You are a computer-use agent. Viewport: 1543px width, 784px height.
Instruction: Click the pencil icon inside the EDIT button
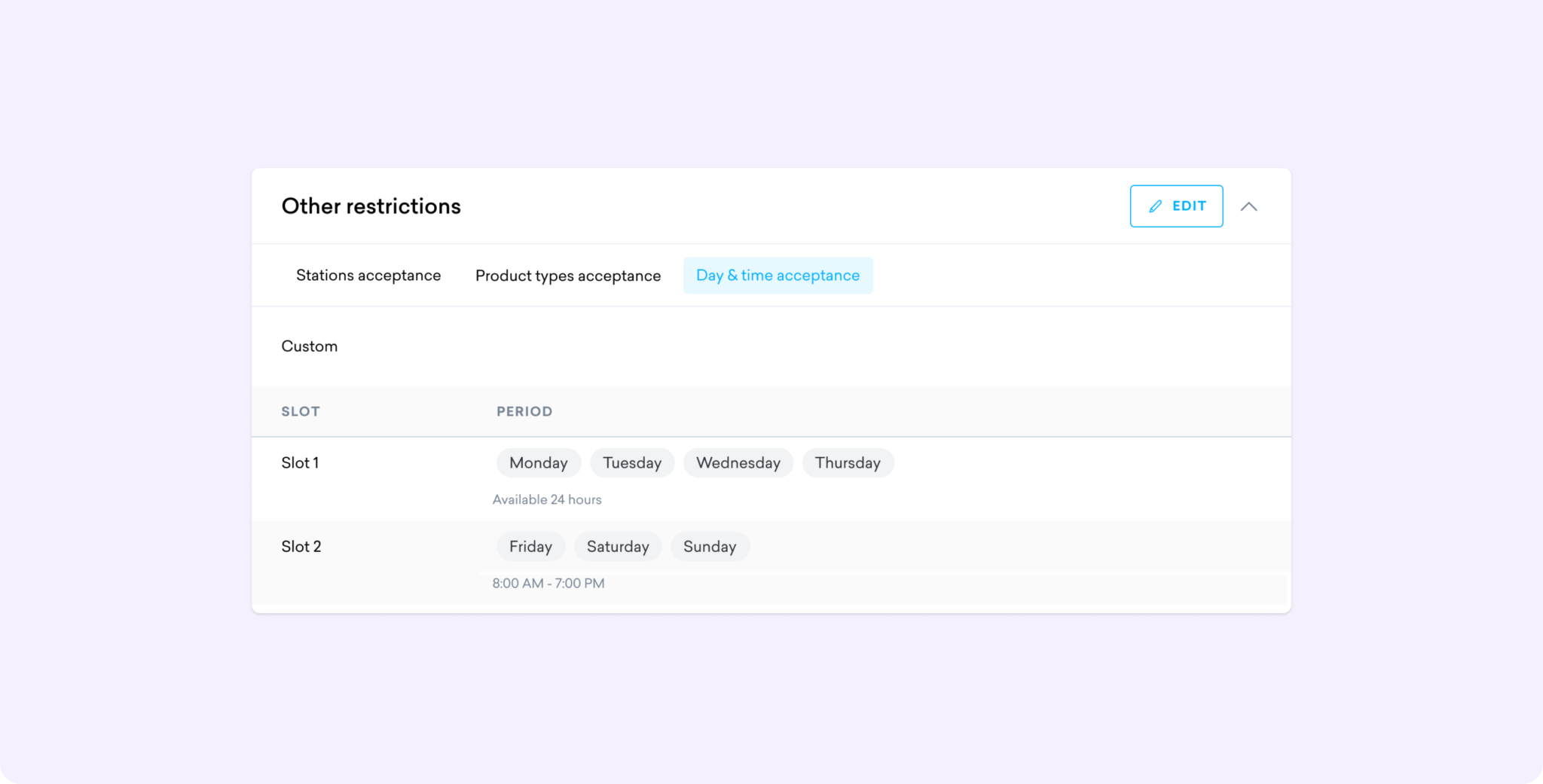click(x=1156, y=206)
